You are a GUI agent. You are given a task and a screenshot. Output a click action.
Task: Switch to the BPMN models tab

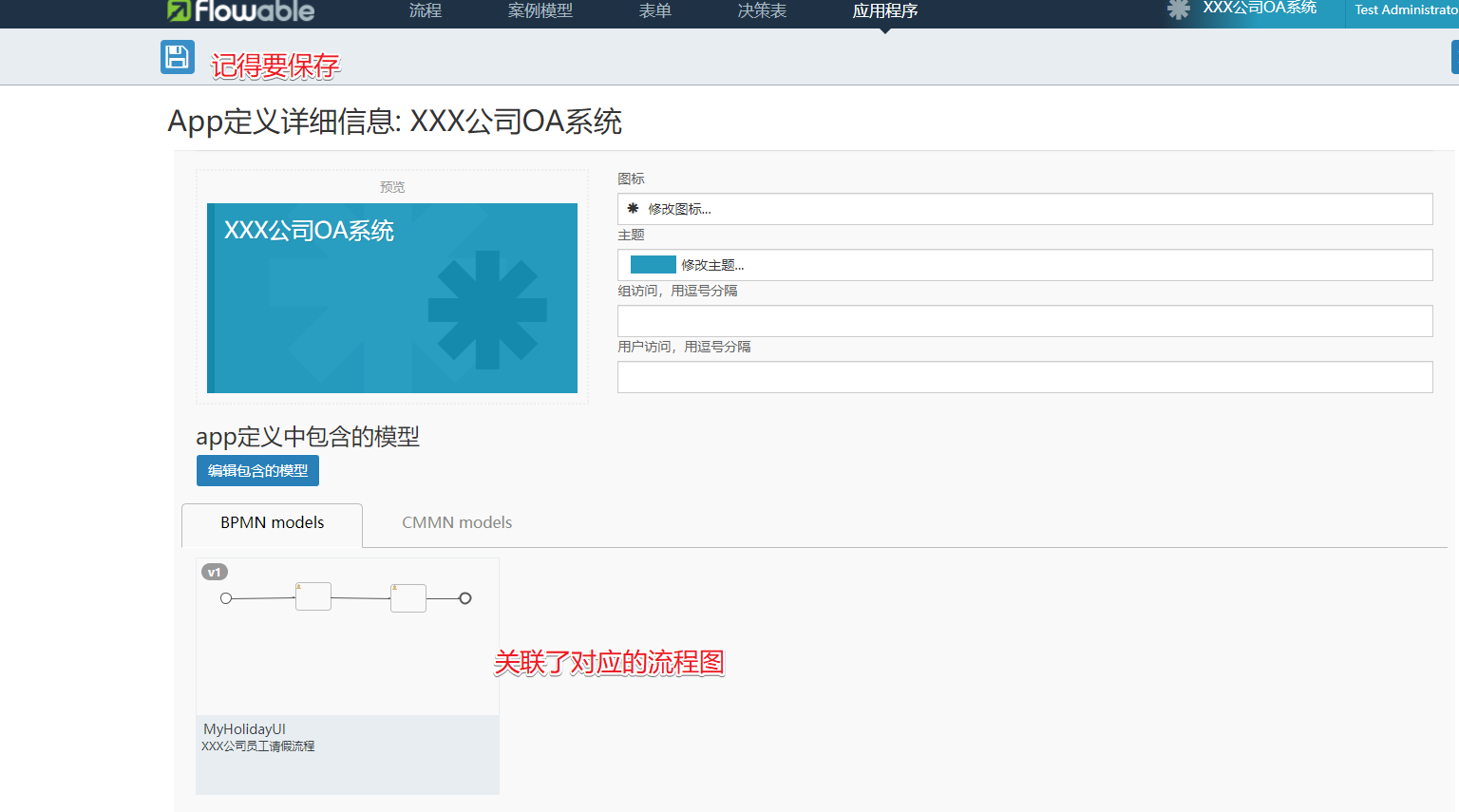tap(272, 523)
